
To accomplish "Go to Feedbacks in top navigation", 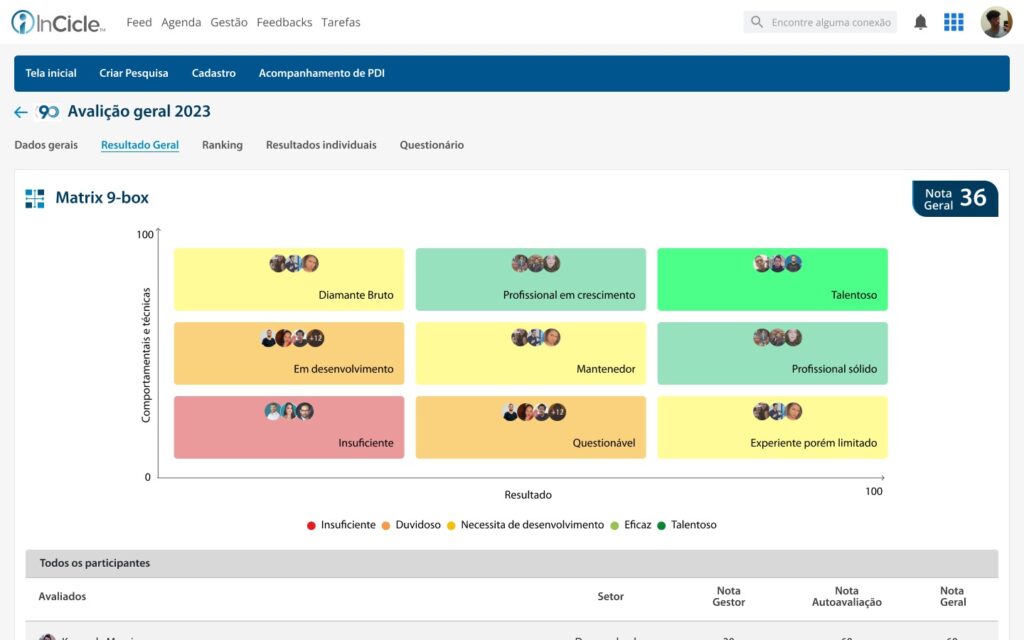I will 284,22.
